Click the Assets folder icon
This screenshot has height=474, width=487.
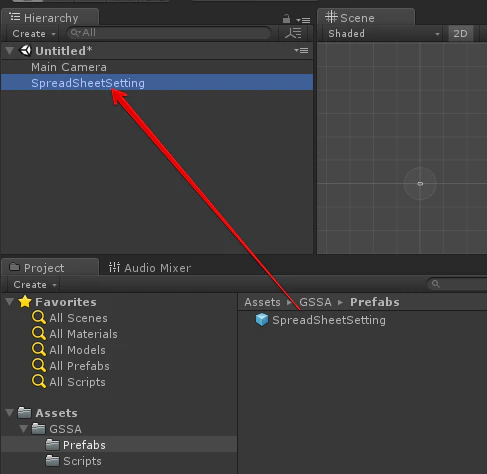coord(24,413)
